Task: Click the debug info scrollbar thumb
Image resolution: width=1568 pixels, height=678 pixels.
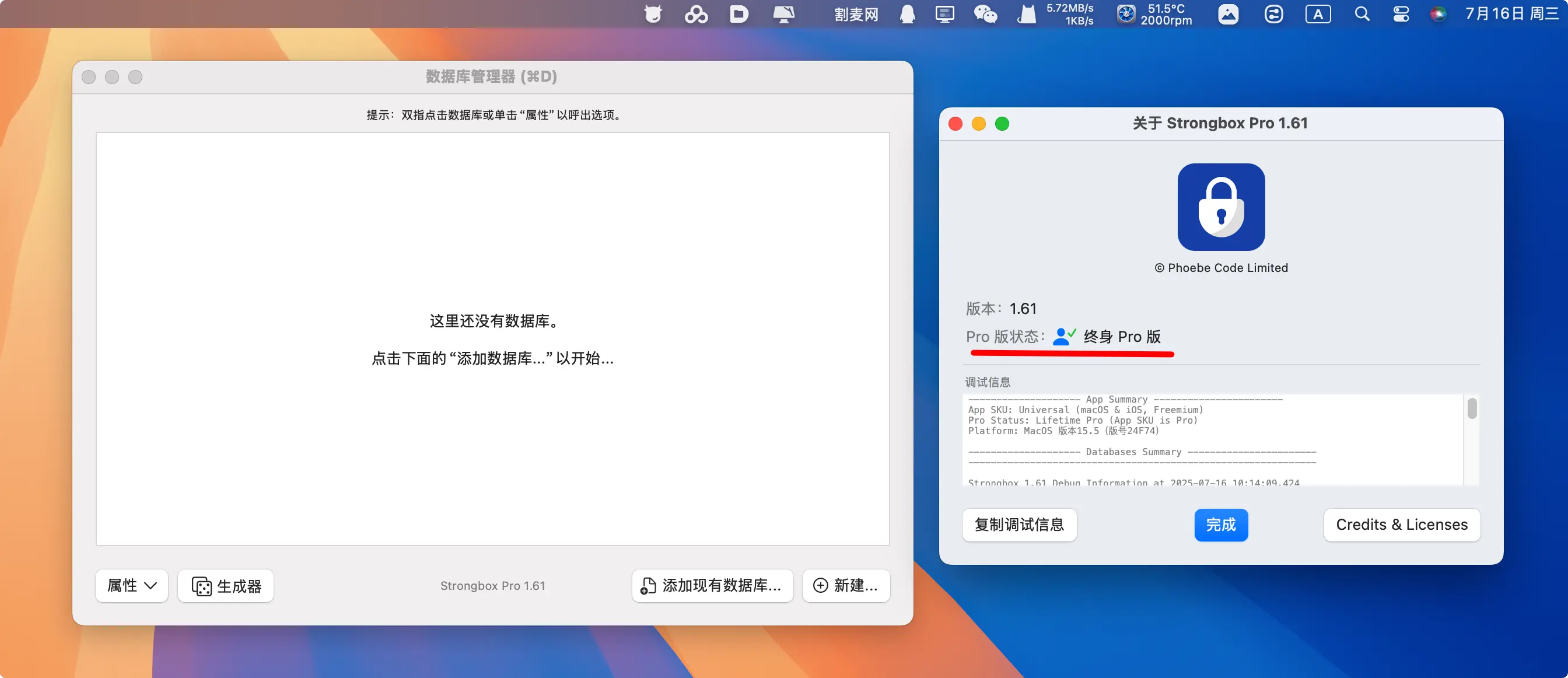Action: coord(1472,408)
